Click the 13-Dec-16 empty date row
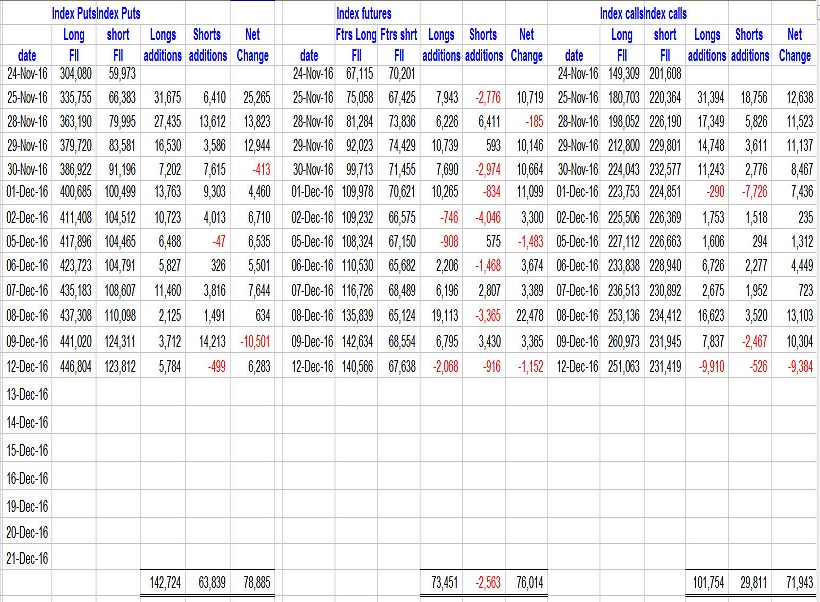 [27, 395]
